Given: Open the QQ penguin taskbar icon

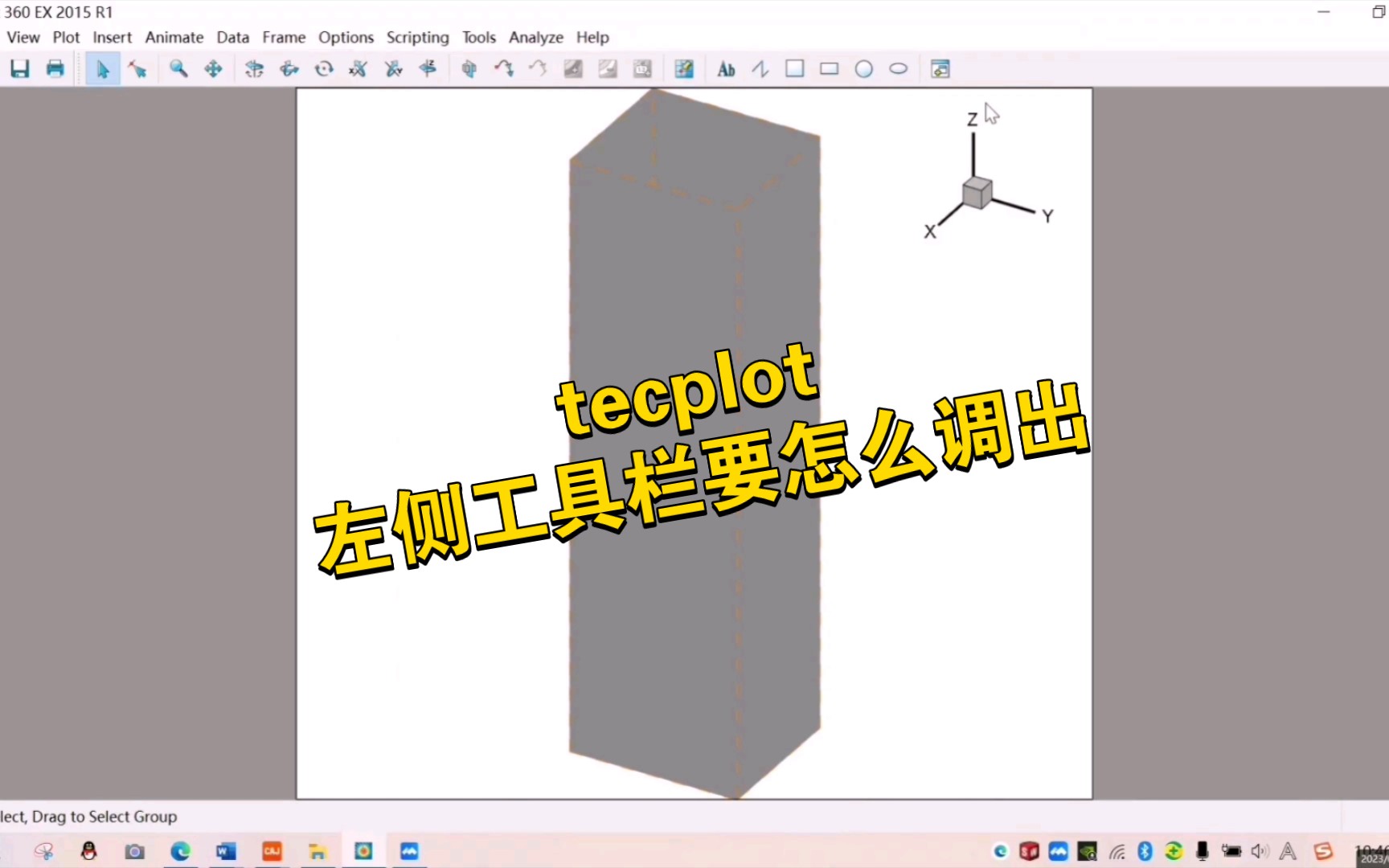Looking at the screenshot, I should (88, 851).
